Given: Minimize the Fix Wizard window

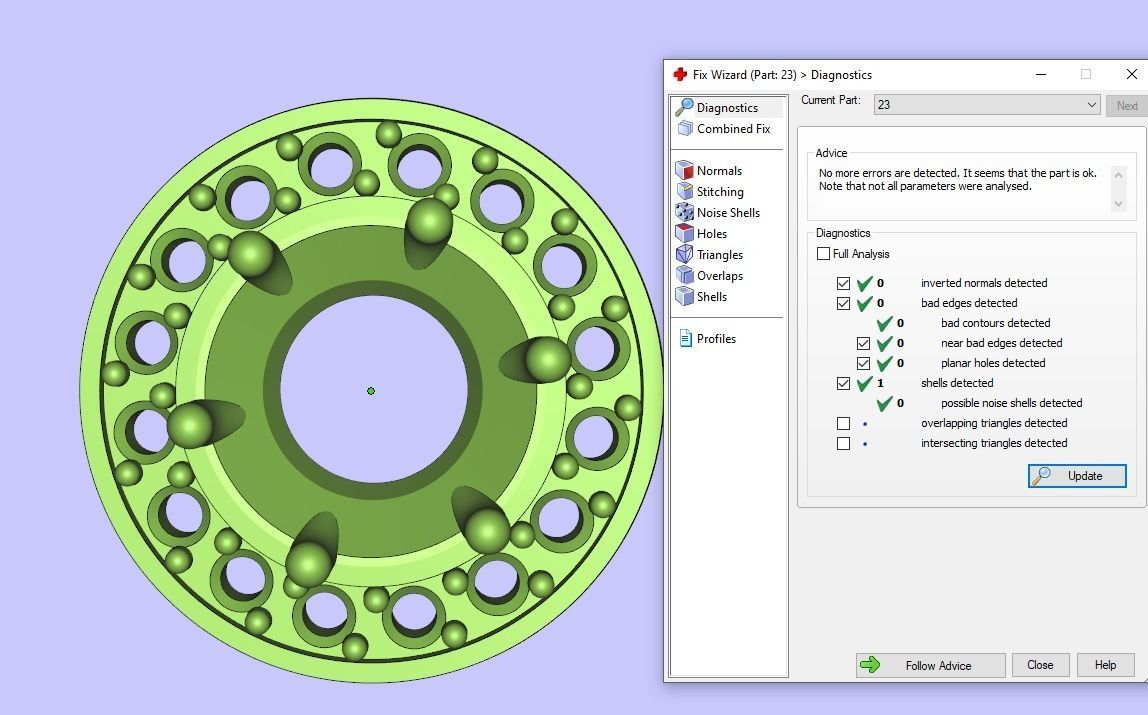Looking at the screenshot, I should point(1041,75).
